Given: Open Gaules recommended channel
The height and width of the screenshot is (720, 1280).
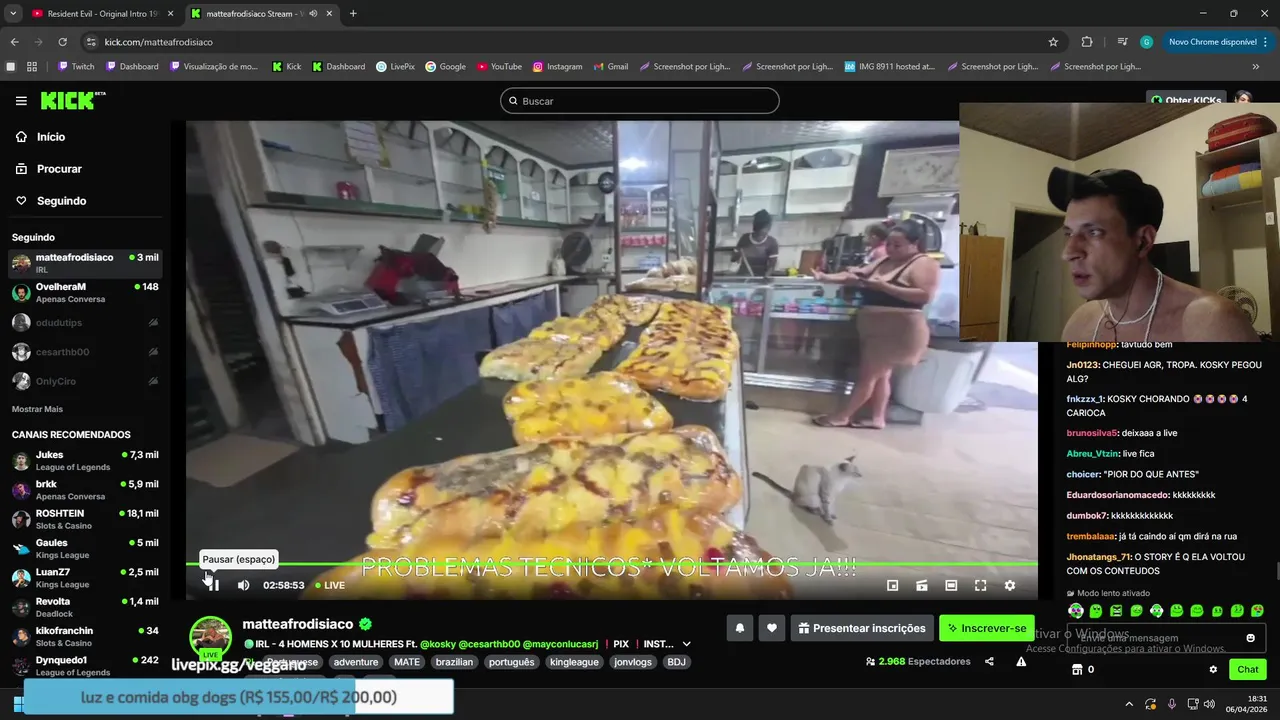Looking at the screenshot, I should 85,548.
